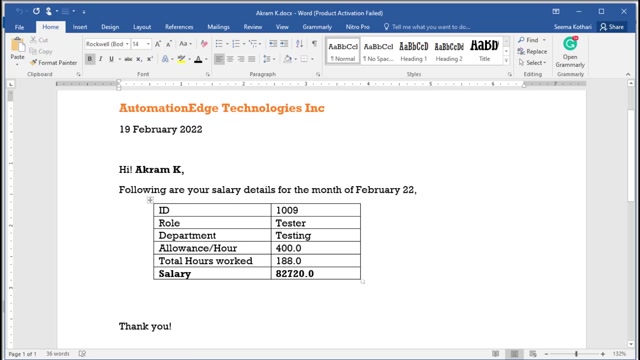Apply strikethrough formatting
Viewport: 640px width, 360px height.
coord(128,59)
